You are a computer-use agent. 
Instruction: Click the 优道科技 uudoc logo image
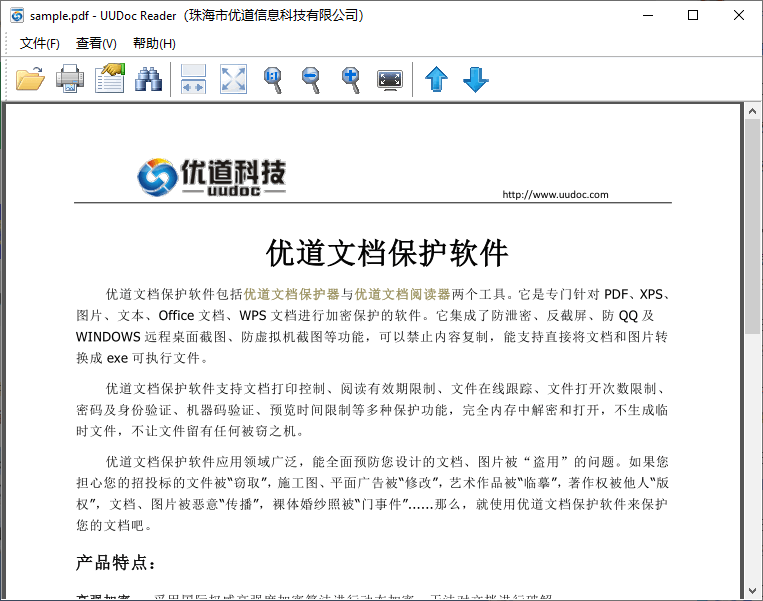[212, 177]
